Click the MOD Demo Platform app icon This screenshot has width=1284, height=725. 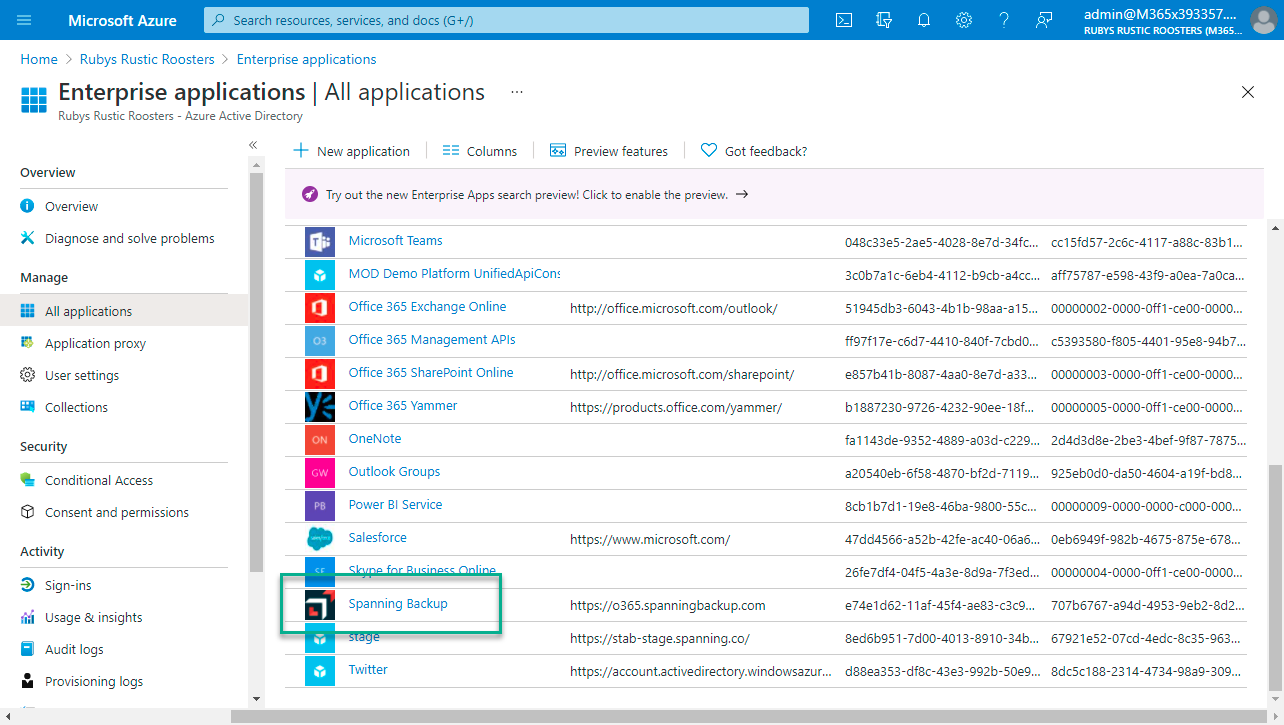click(x=319, y=274)
